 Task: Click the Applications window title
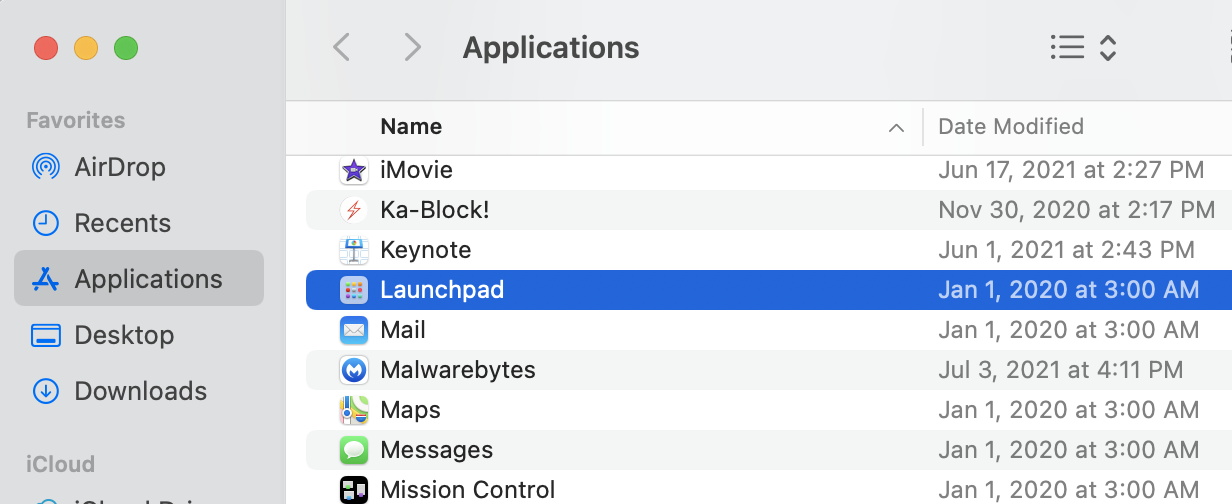click(551, 47)
